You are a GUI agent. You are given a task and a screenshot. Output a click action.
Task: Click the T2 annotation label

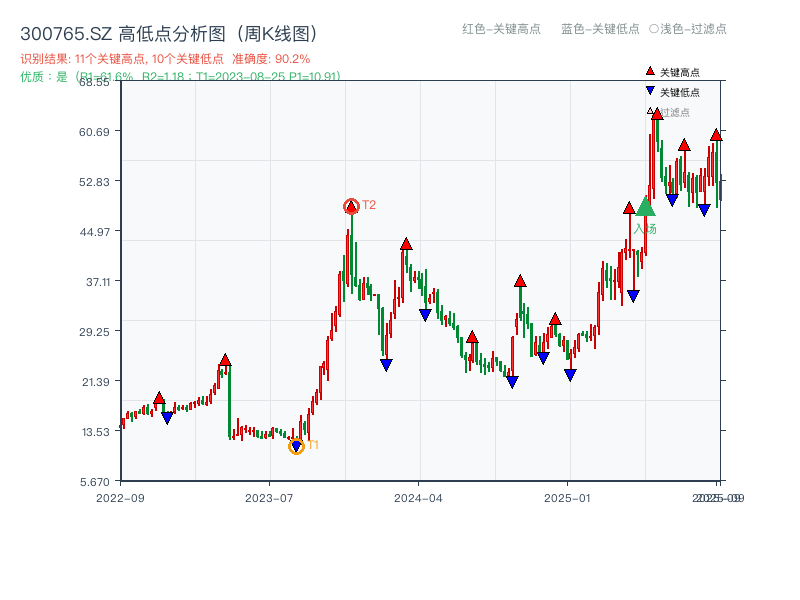pos(368,206)
